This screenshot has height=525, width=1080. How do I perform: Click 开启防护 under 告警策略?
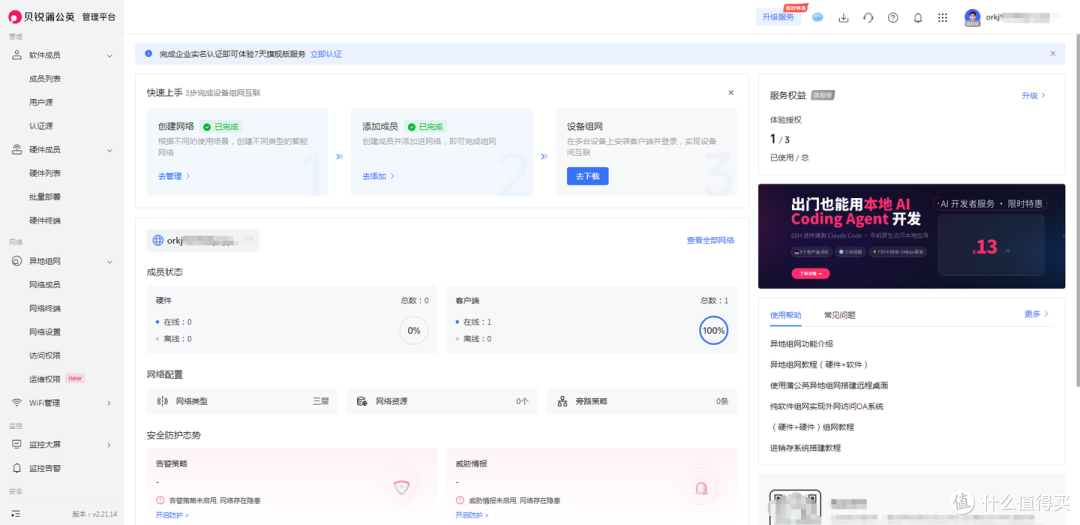pyautogui.click(x=172, y=515)
